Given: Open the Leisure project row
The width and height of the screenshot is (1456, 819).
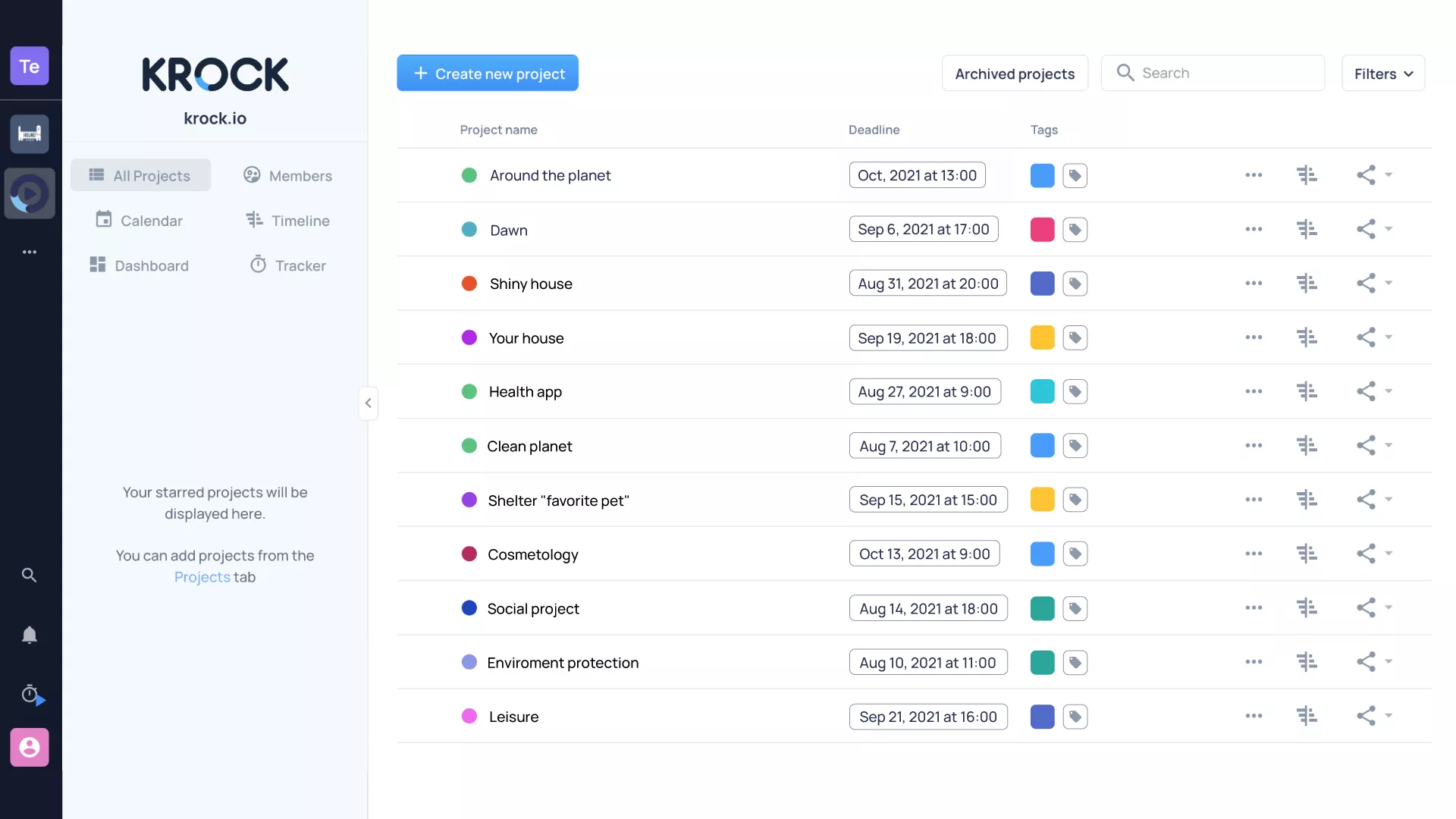Looking at the screenshot, I should 914,716.
